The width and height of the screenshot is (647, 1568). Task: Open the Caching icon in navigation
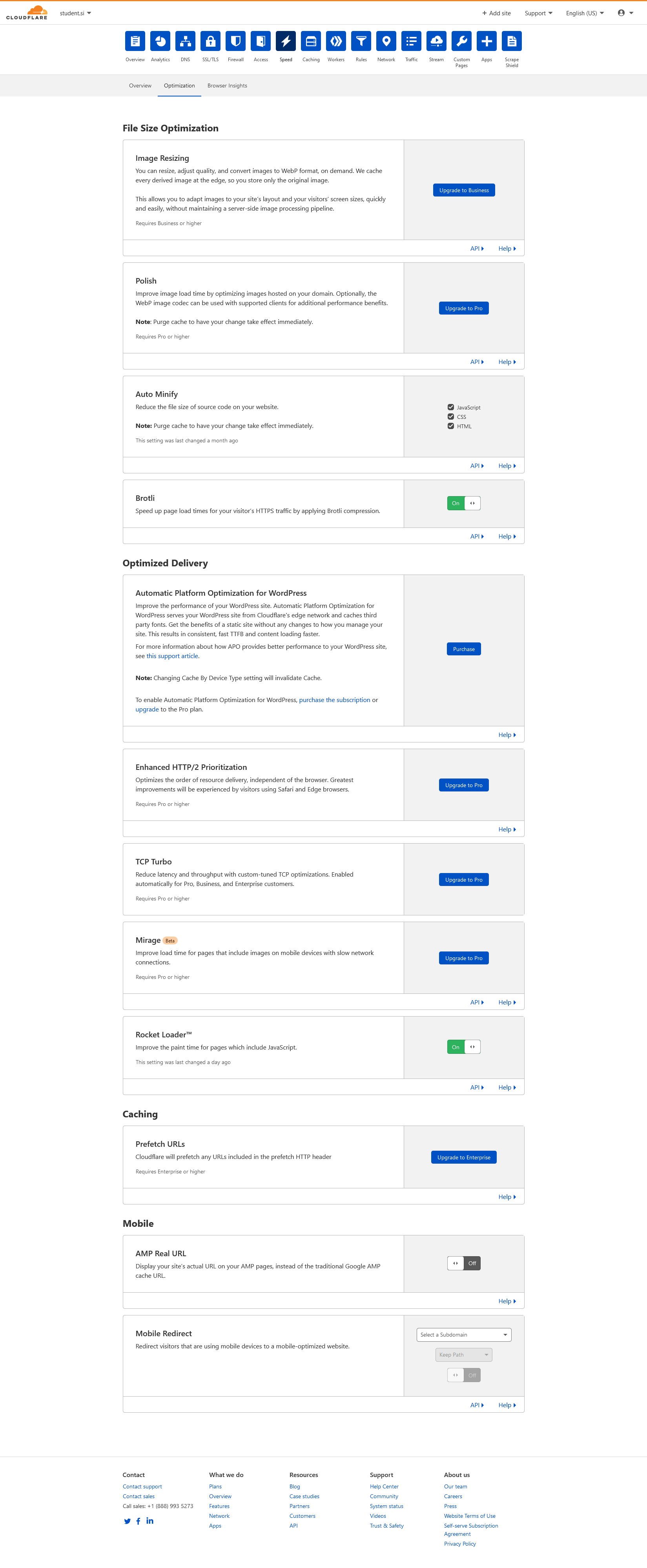pos(311,42)
